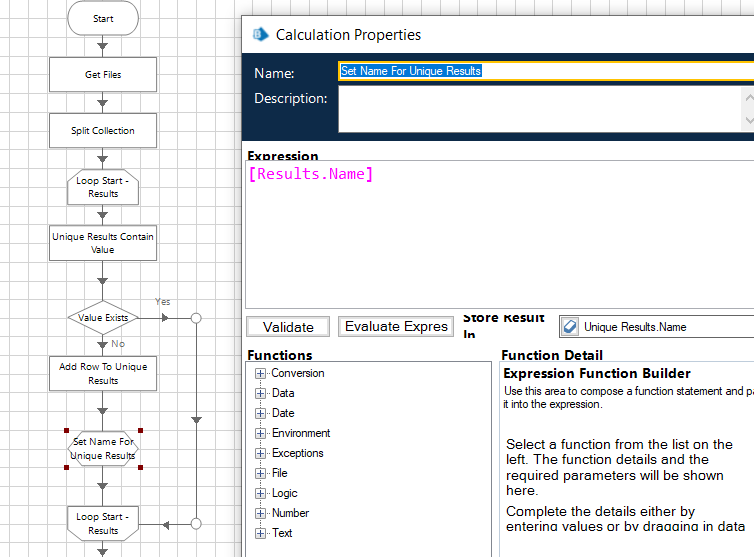Click the data item icon beside Unique Results.Name

click(570, 326)
